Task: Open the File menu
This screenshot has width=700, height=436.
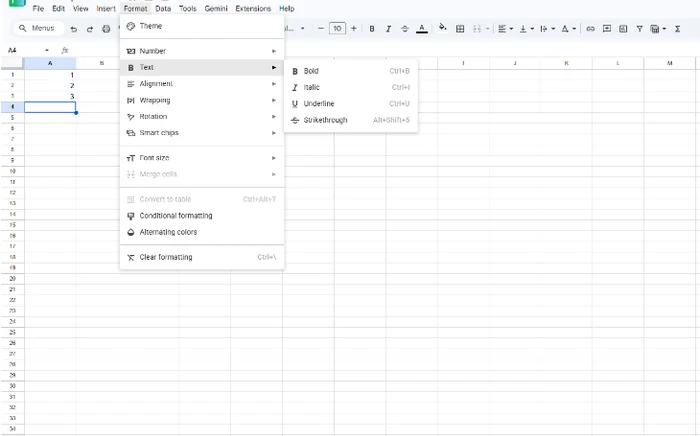Action: tap(38, 8)
